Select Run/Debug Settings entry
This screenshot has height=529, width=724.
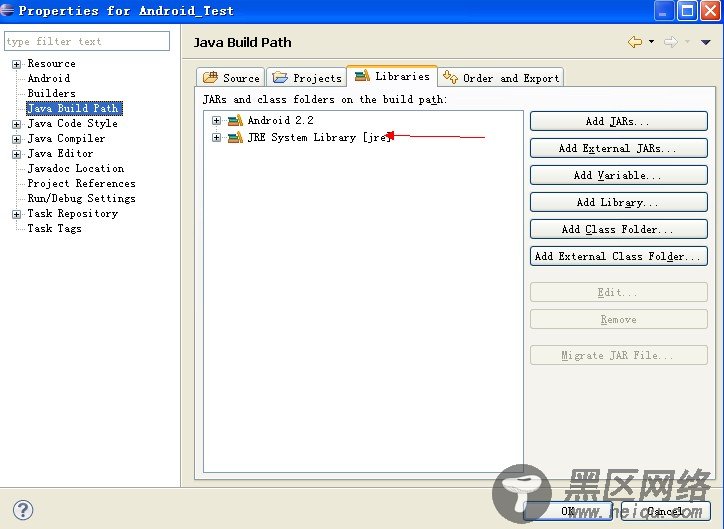pos(82,198)
